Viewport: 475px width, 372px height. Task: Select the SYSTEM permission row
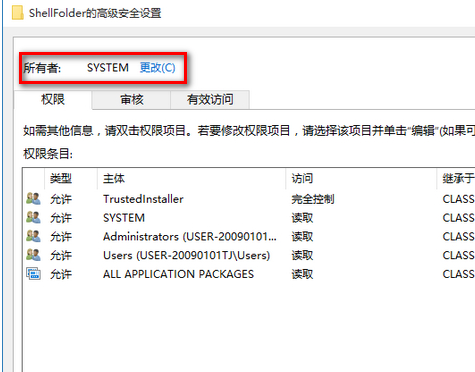click(249, 218)
